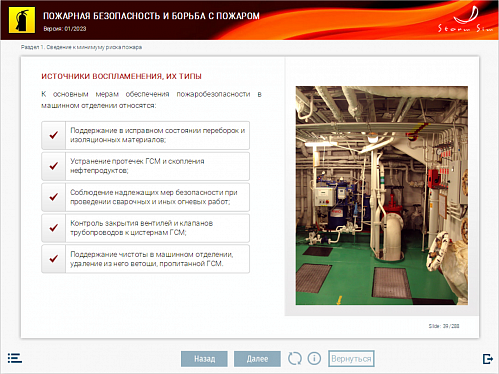Screen dimensions: 499x374
Task: Open the information icon
Action: click(x=314, y=359)
